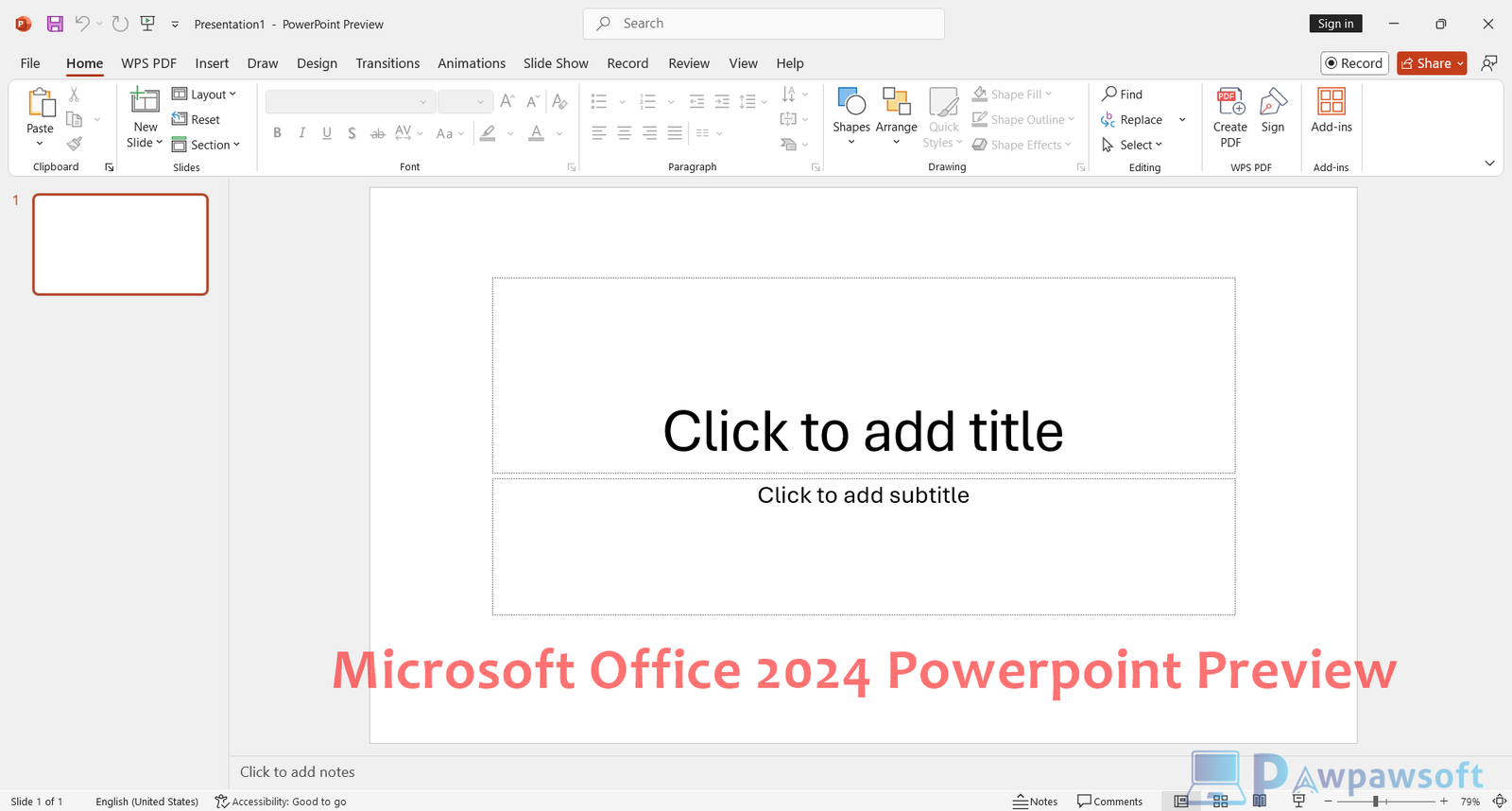Image resolution: width=1512 pixels, height=811 pixels.
Task: Click the Save icon in title bar
Action: (55, 24)
